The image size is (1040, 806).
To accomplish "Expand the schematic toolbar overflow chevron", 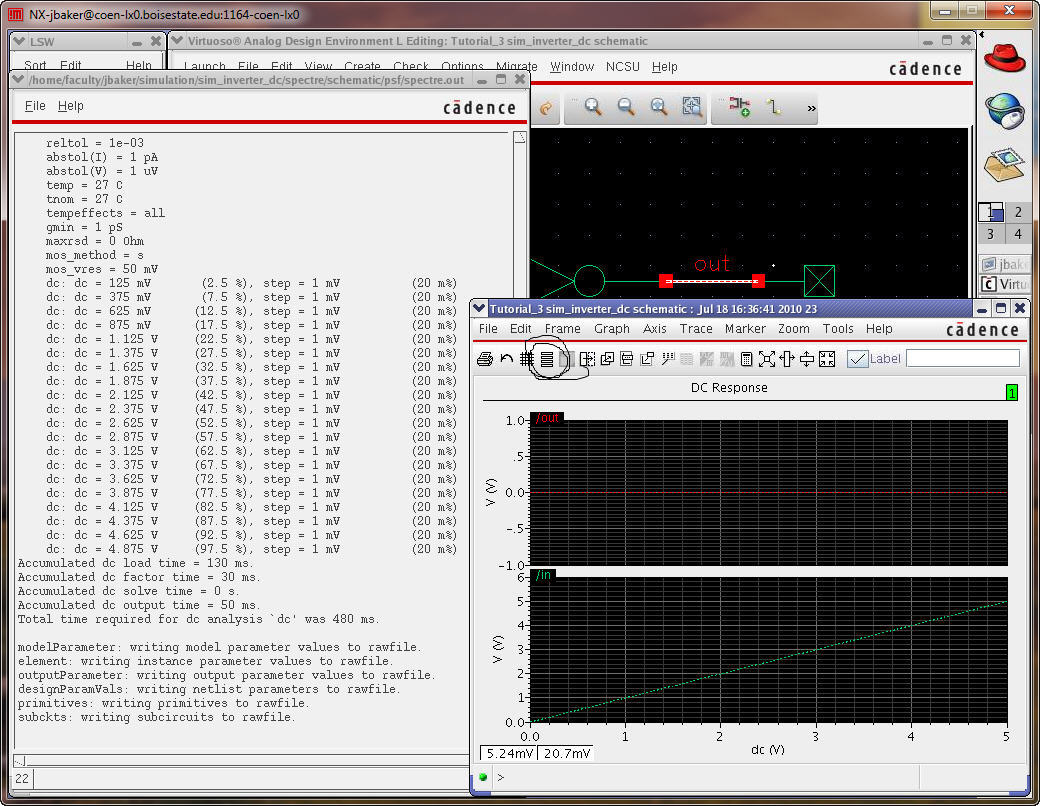I will (811, 108).
